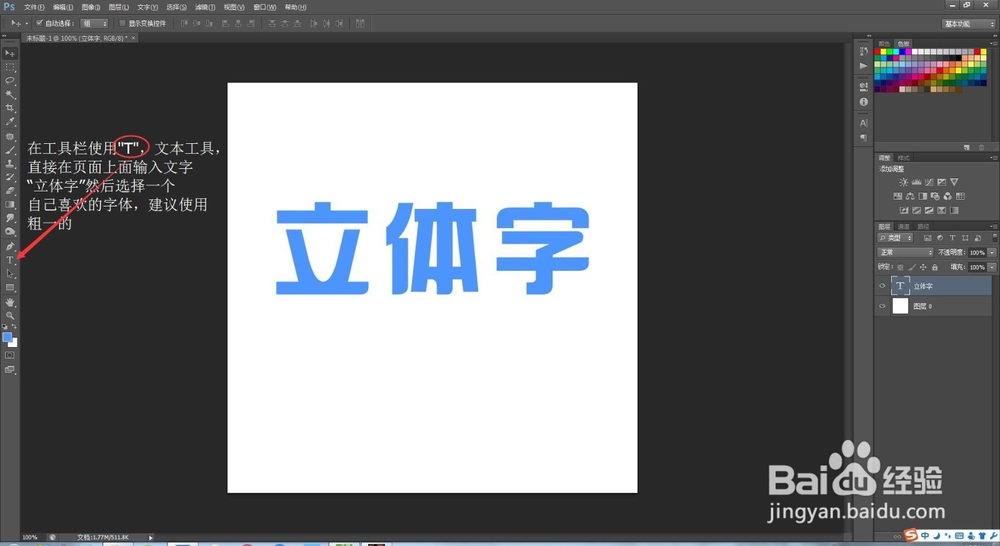The image size is (1000, 546).
Task: Create new swatch of foreground color
Action: [x=967, y=147]
